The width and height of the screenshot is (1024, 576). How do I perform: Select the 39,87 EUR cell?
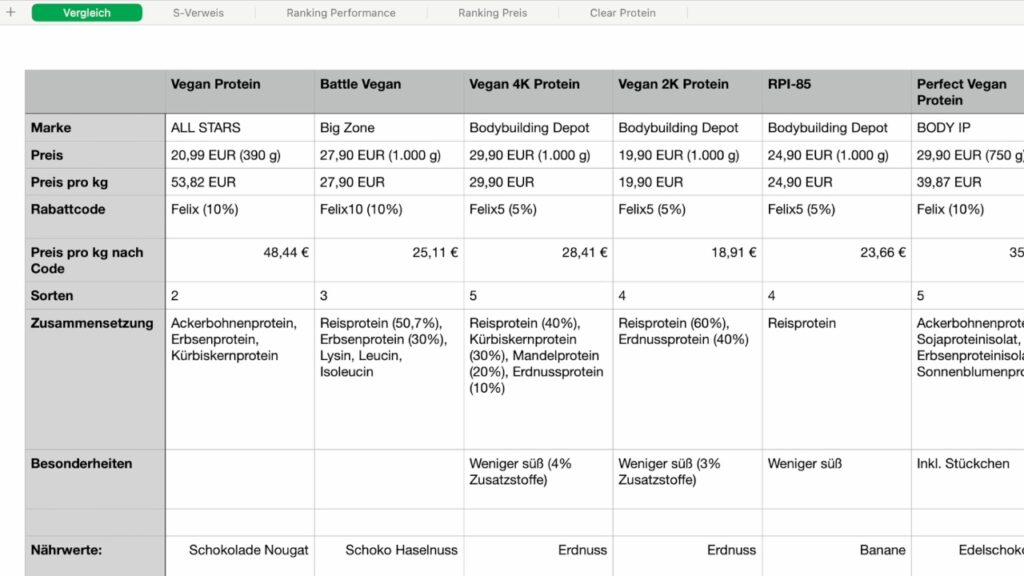[968, 182]
